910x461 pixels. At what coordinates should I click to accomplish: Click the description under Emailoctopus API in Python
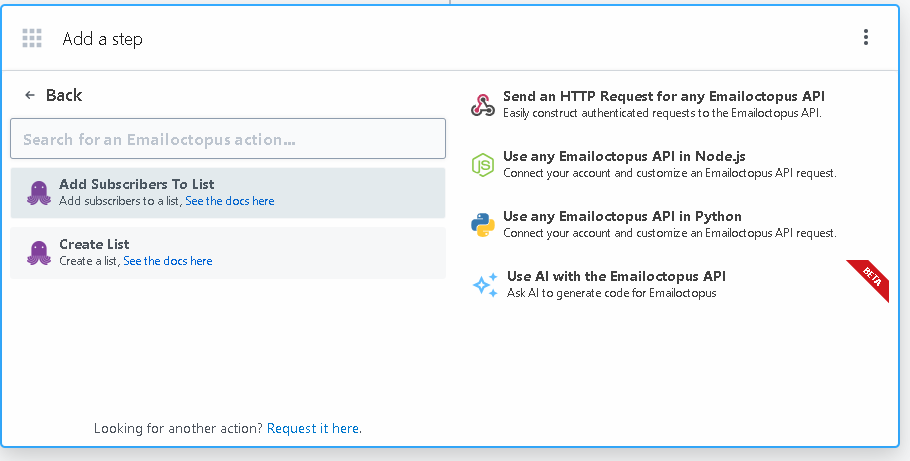(670, 233)
